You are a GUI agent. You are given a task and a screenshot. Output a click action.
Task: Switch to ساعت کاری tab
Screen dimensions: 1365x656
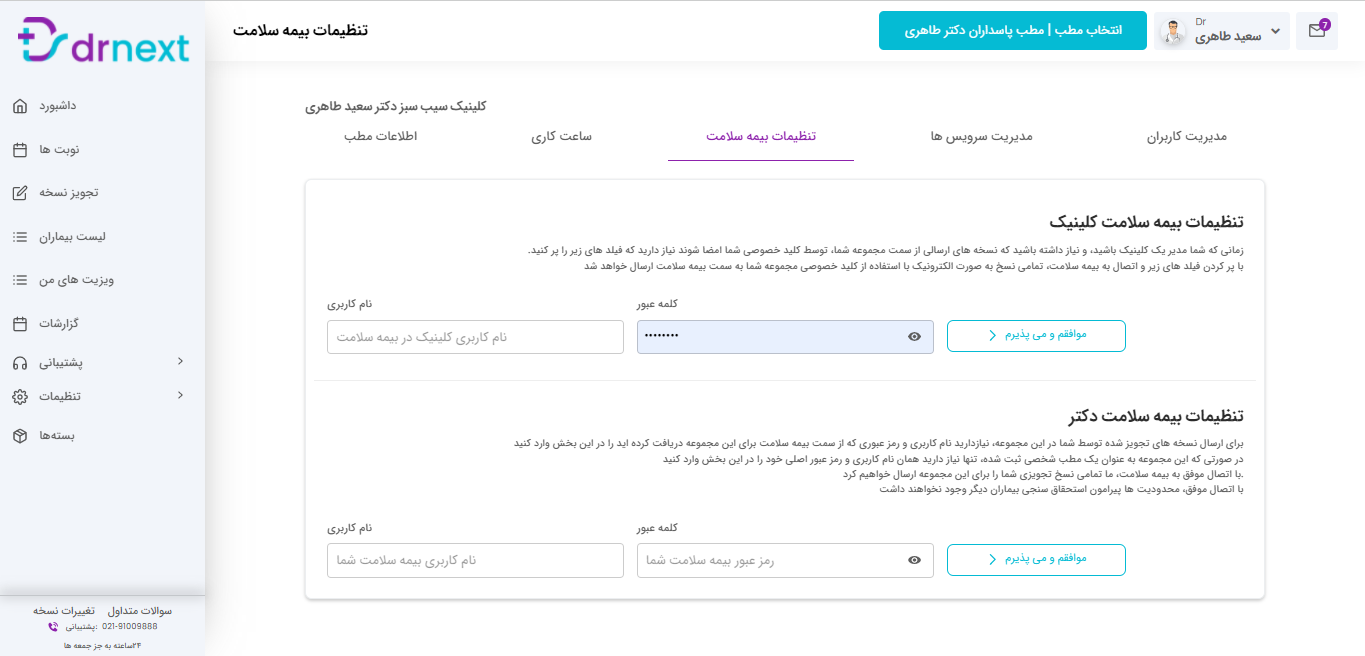(562, 136)
